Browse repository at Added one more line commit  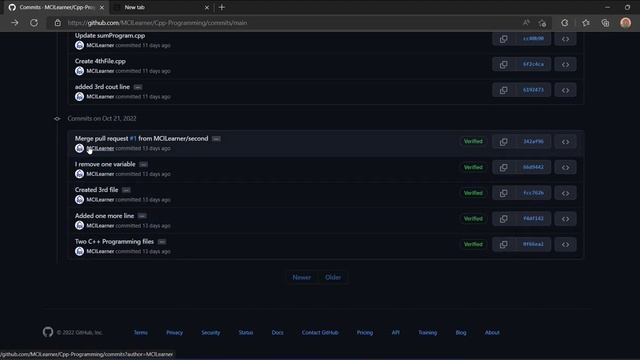pyautogui.click(x=565, y=219)
